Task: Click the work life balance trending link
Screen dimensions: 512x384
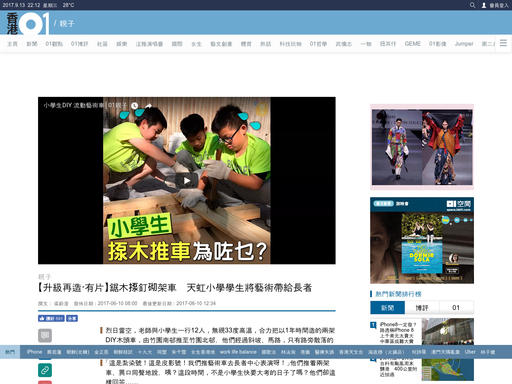Action: click(x=238, y=352)
